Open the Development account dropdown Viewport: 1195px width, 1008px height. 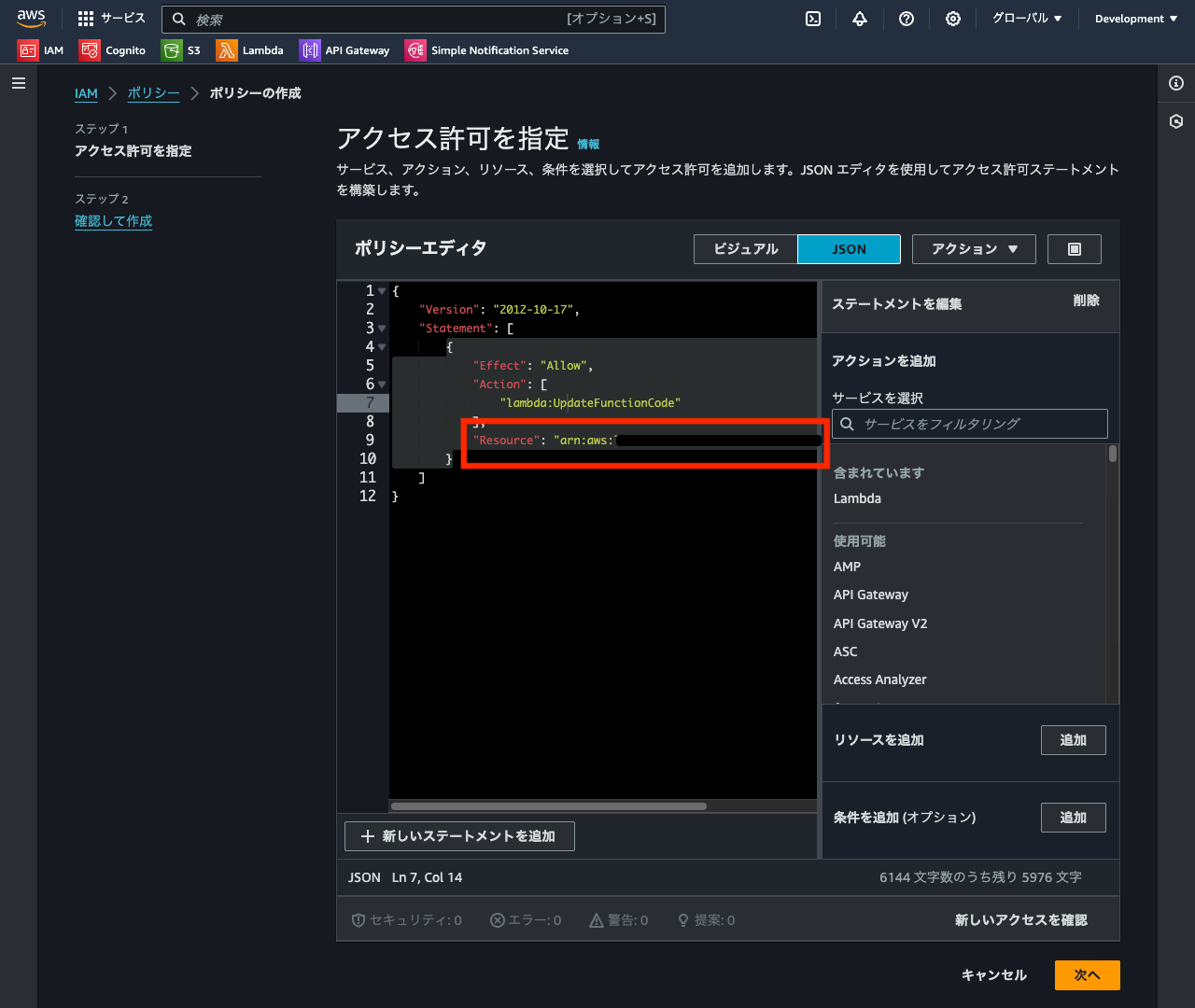click(1135, 19)
